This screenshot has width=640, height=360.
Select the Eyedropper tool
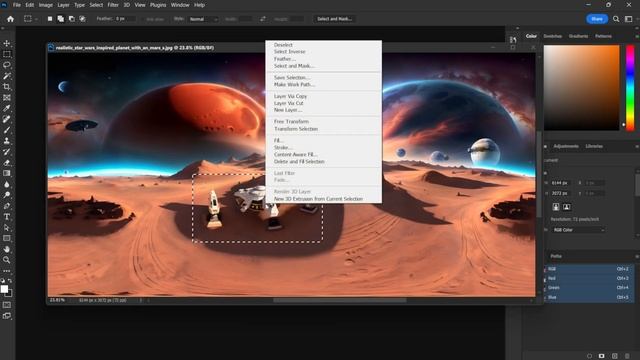click(7, 108)
